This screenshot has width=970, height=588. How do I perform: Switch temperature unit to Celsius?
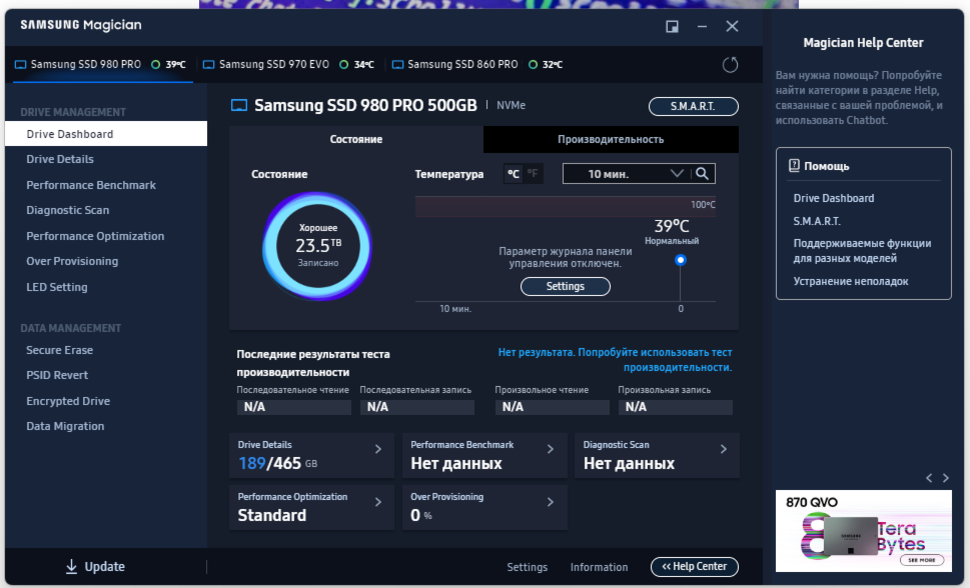pyautogui.click(x=513, y=174)
